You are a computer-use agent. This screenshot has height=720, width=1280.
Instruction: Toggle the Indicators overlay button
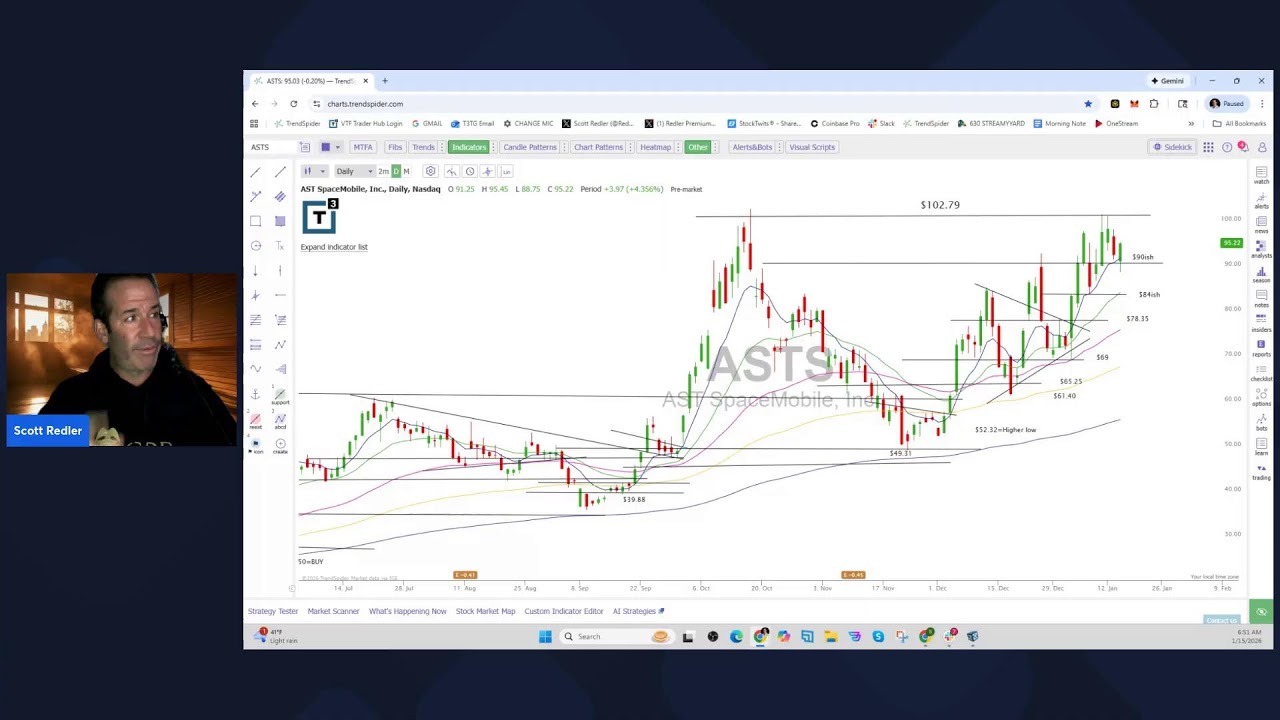pos(468,147)
